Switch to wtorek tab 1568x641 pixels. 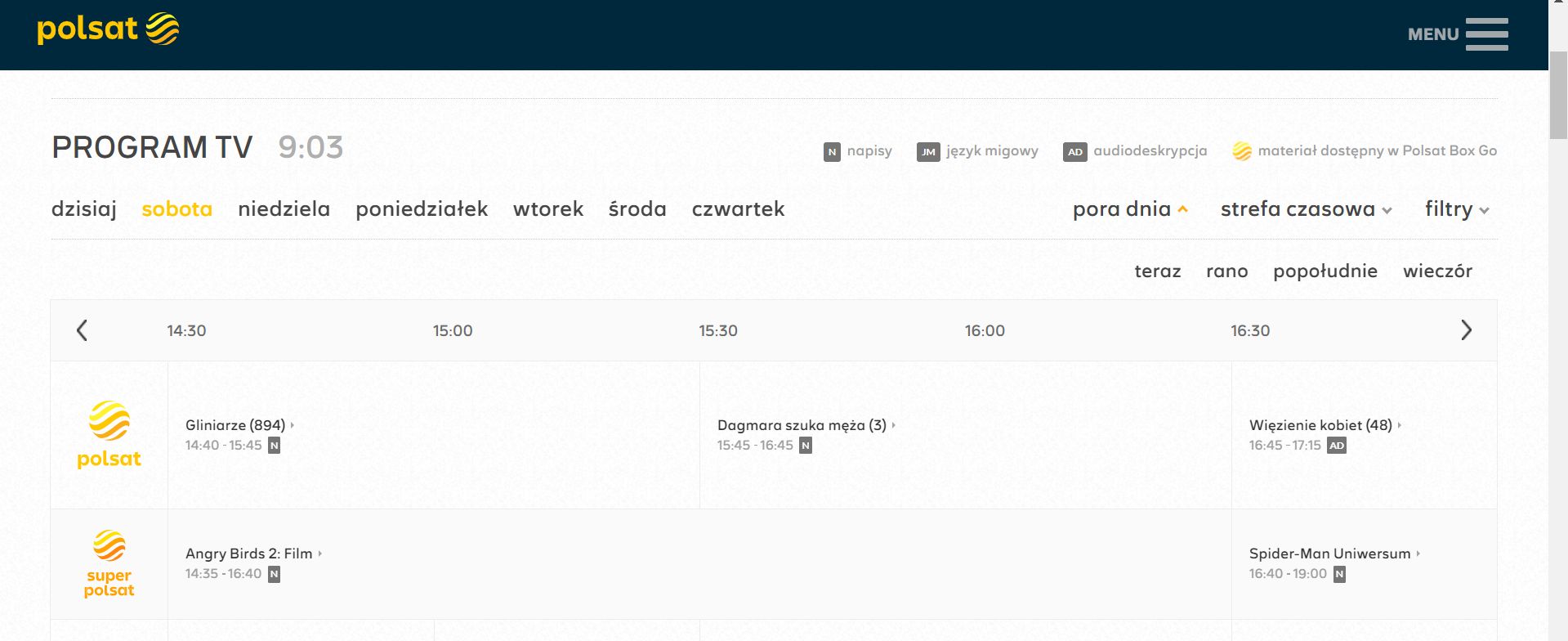548,209
